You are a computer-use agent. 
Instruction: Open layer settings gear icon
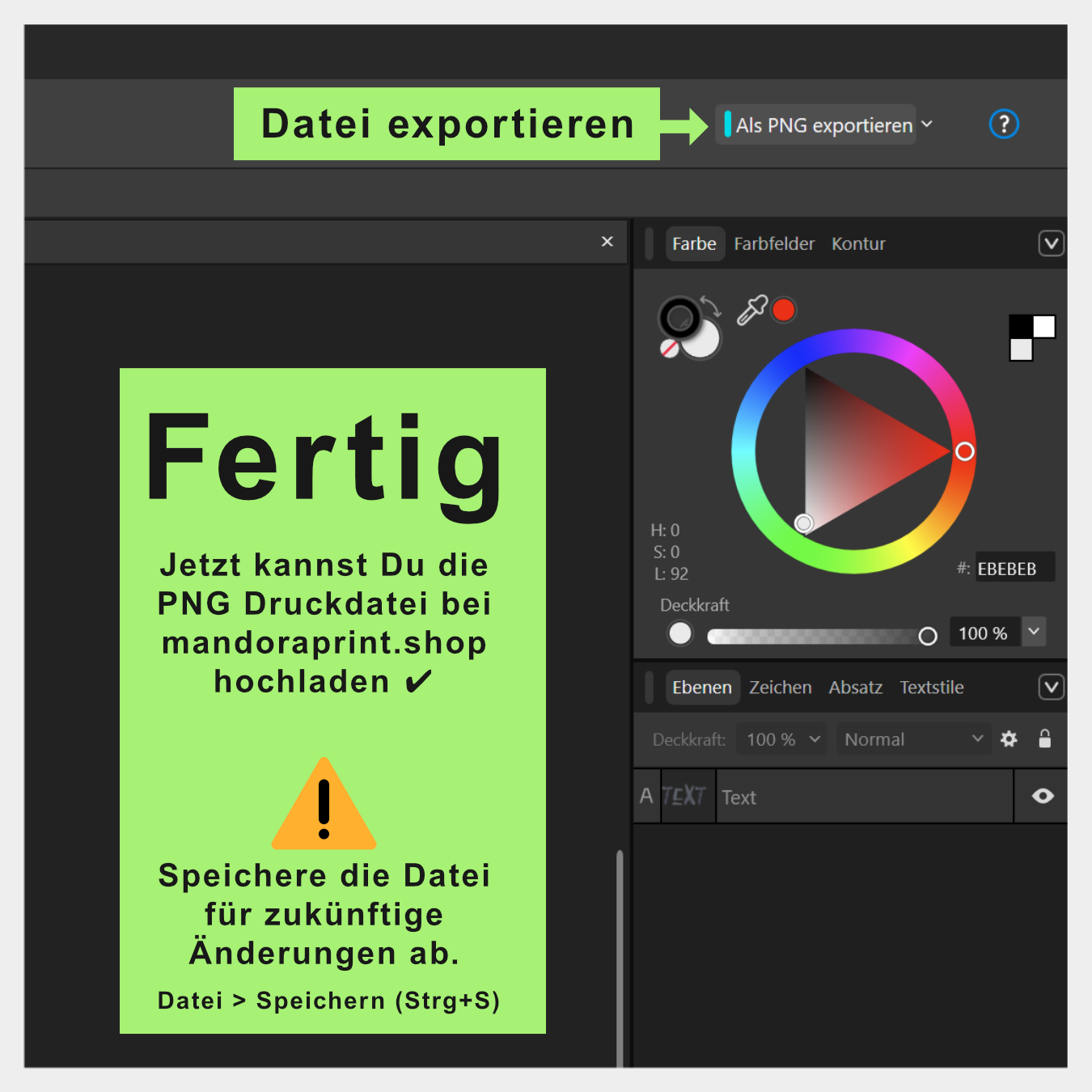(1009, 739)
